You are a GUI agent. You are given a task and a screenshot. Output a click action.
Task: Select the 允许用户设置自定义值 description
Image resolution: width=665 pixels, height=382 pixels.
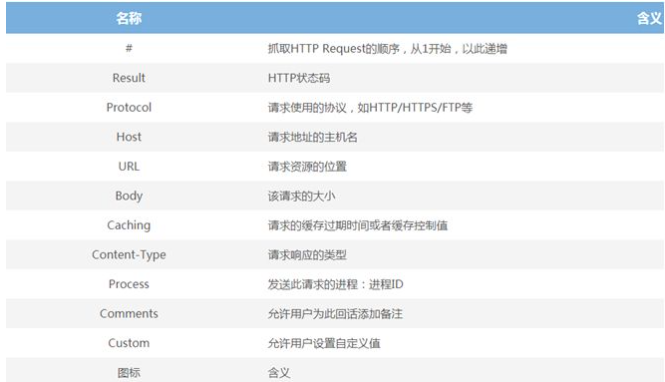pos(324,343)
